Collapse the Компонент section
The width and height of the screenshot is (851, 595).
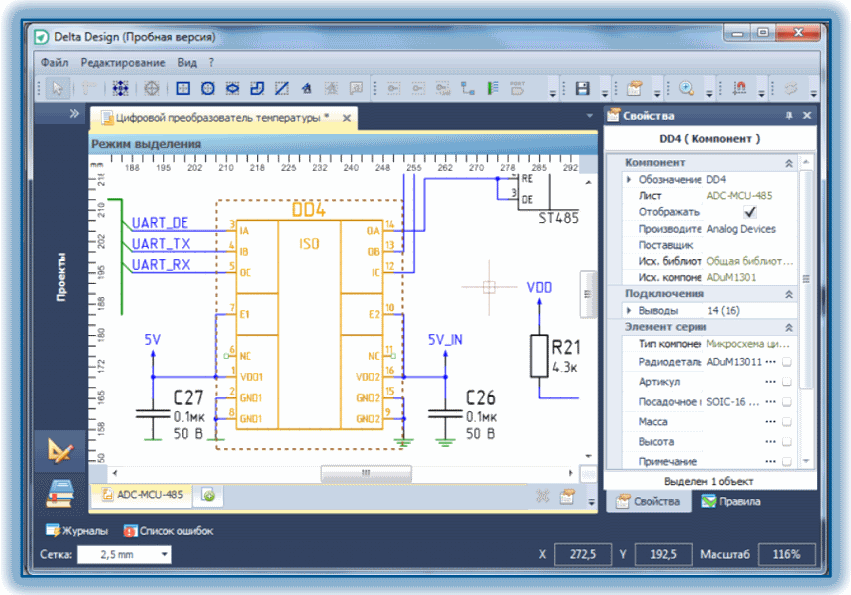[789, 163]
